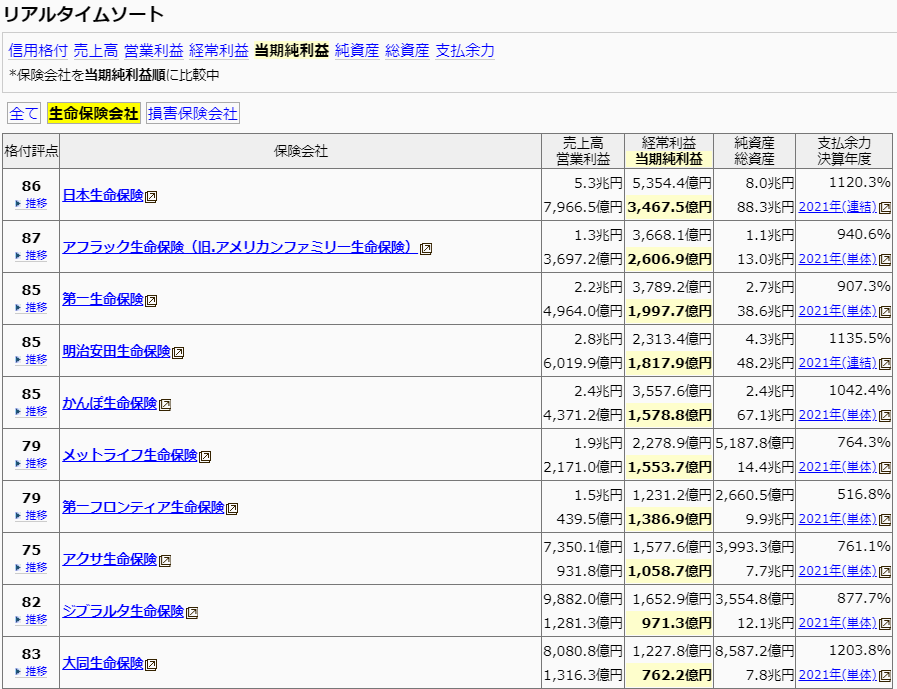Open メットライフ生命保険 company link
Screen dimensions: 897x689
coord(130,456)
